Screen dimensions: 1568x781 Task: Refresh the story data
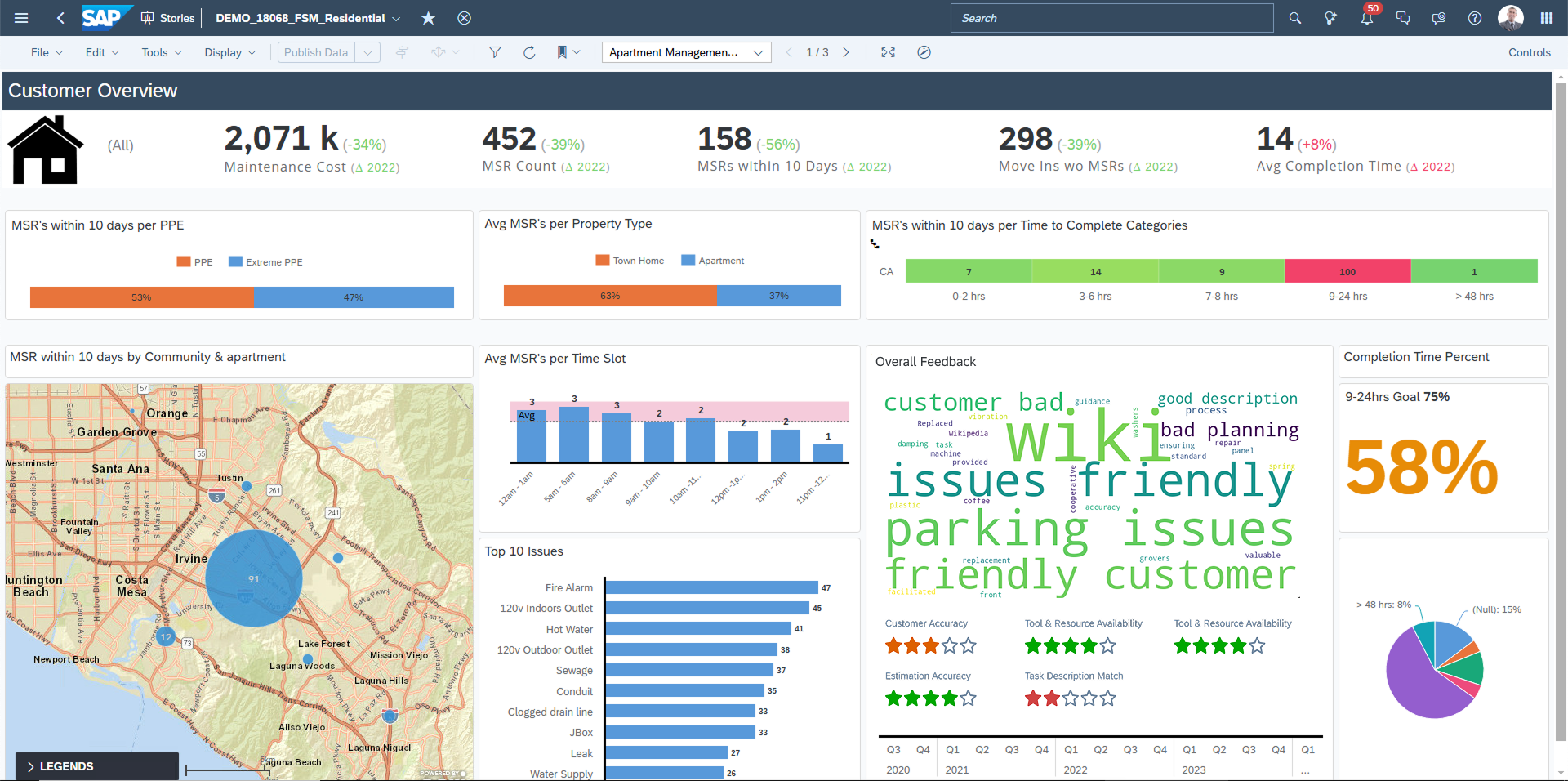529,52
